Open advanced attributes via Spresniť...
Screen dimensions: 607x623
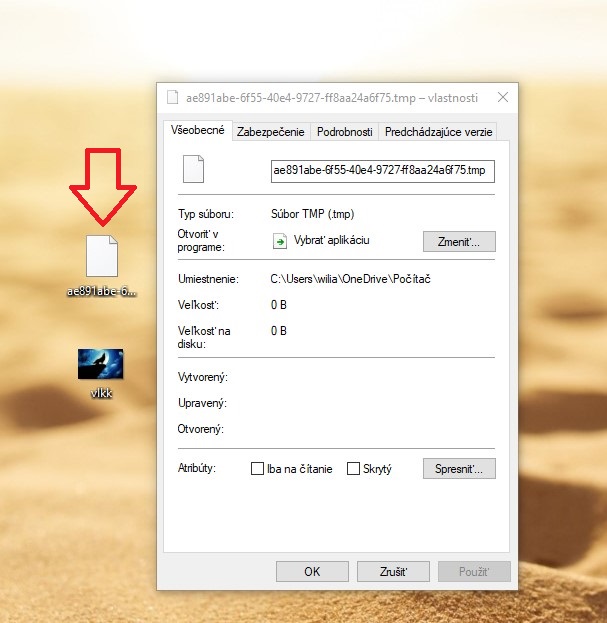click(x=459, y=469)
